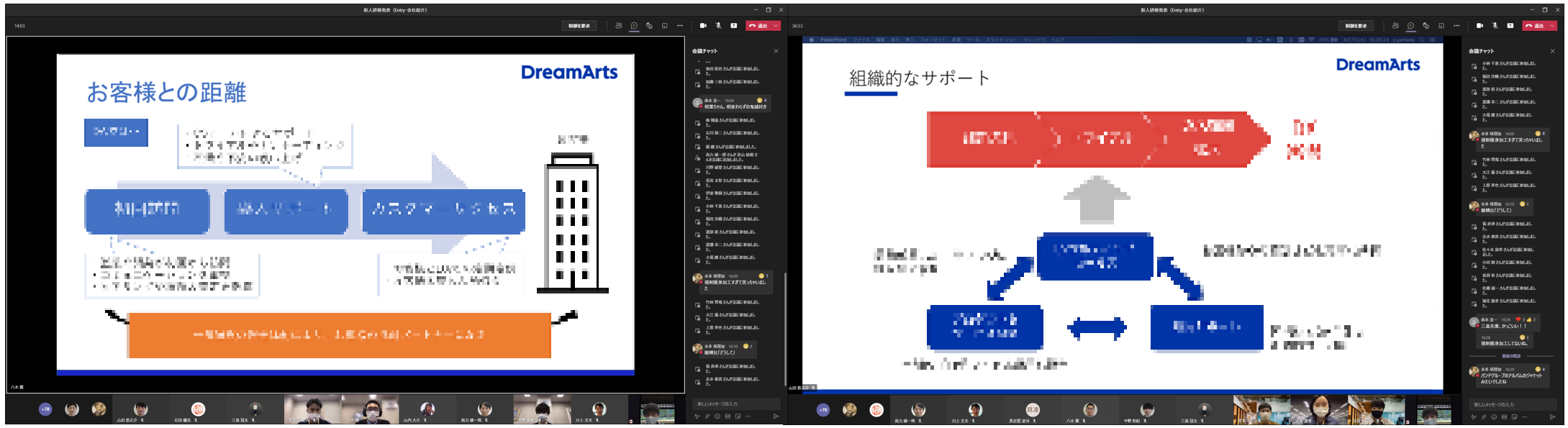Show the +78 overflow participants in the left window
The image size is (1568, 428).
pyautogui.click(x=45, y=409)
